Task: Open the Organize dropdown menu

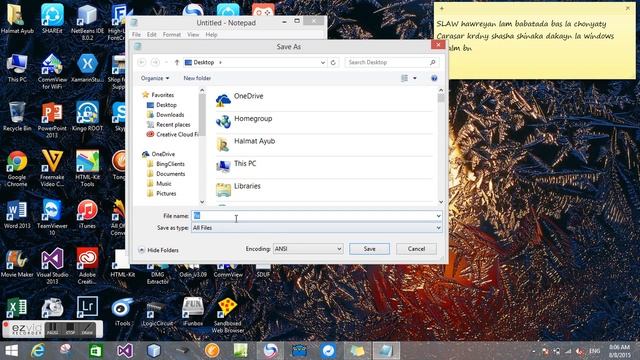Action: tap(155, 78)
